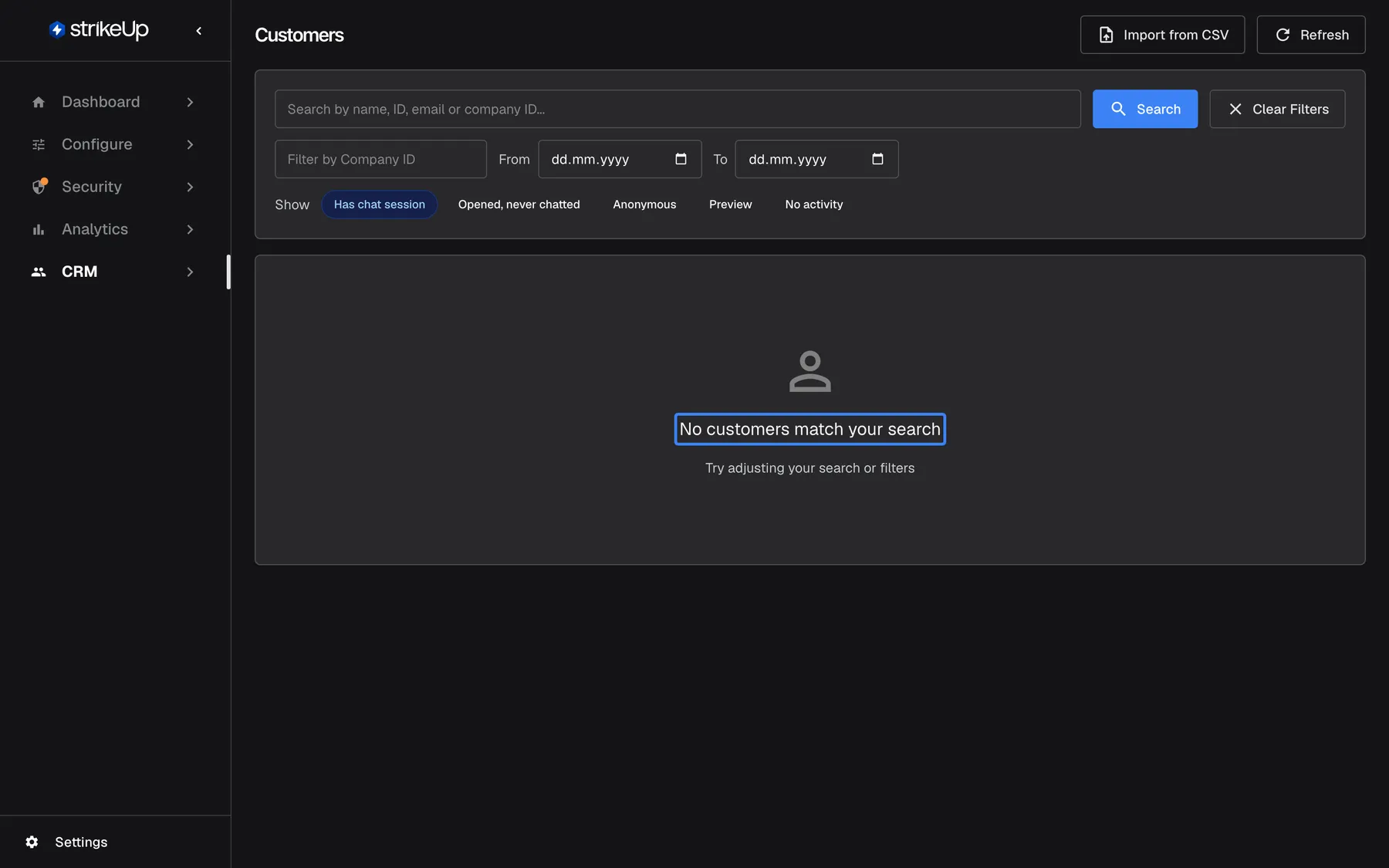Open the Analytics navigation item
The width and height of the screenshot is (1389, 868).
(x=114, y=229)
